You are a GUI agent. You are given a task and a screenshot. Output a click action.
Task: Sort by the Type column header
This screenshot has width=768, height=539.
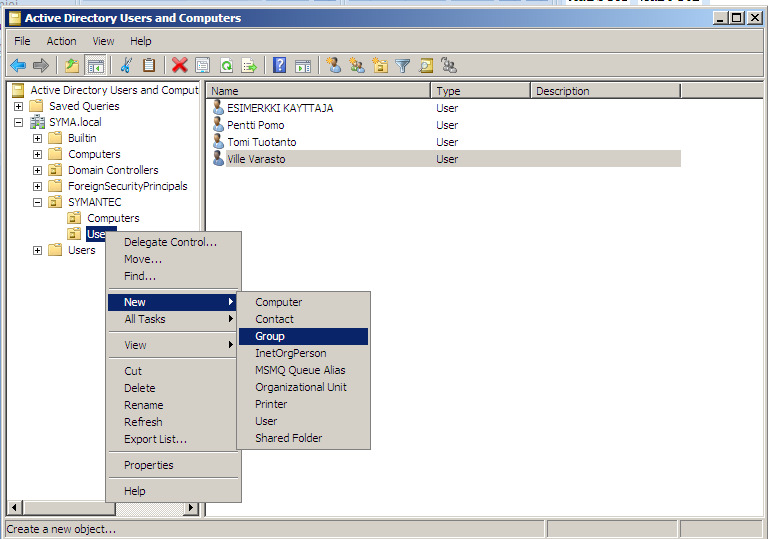point(480,91)
